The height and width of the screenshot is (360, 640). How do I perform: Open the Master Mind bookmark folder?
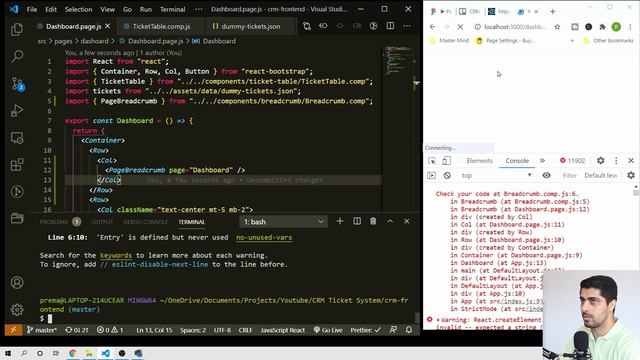(x=449, y=40)
